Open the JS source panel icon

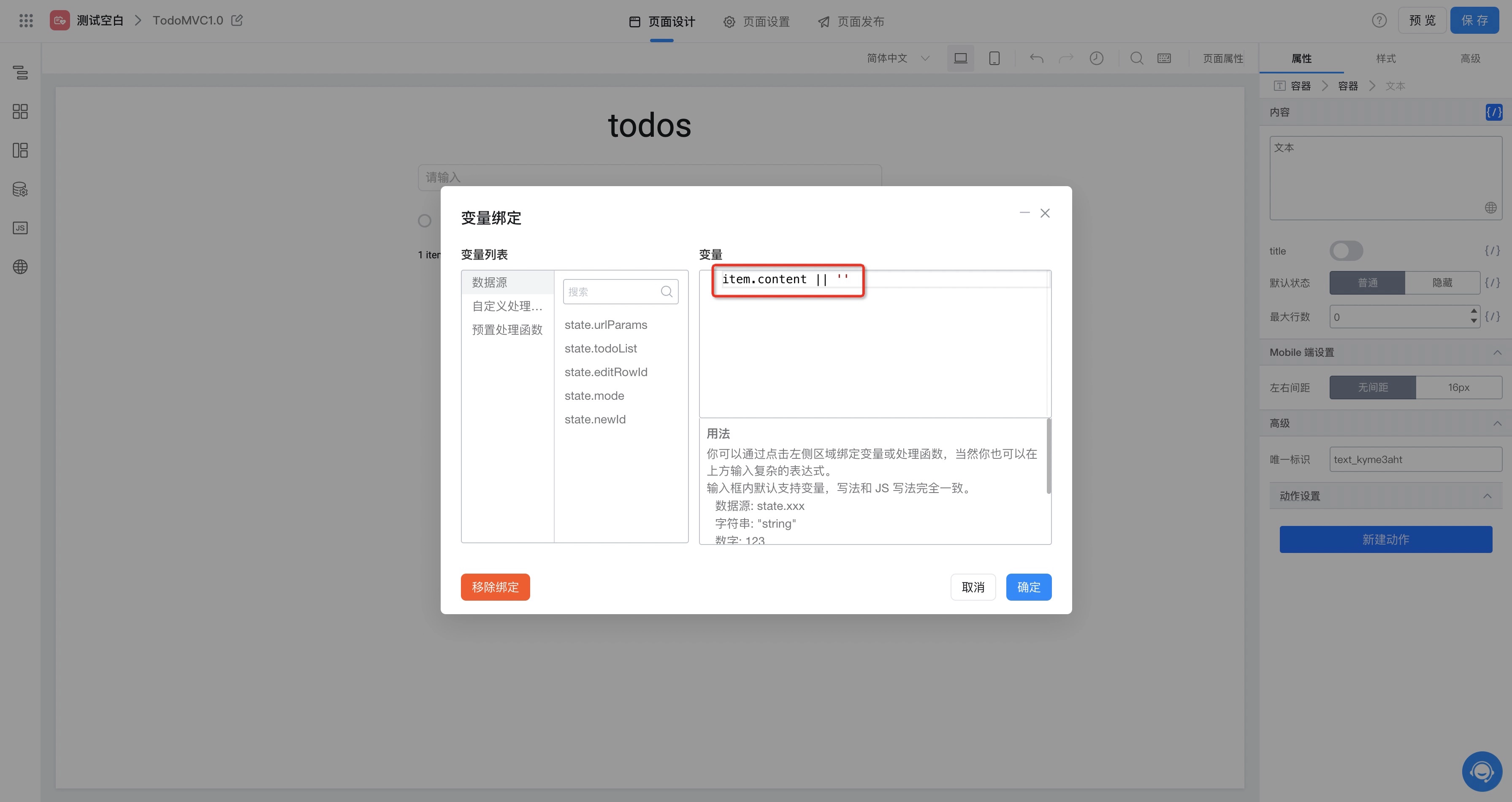21,228
